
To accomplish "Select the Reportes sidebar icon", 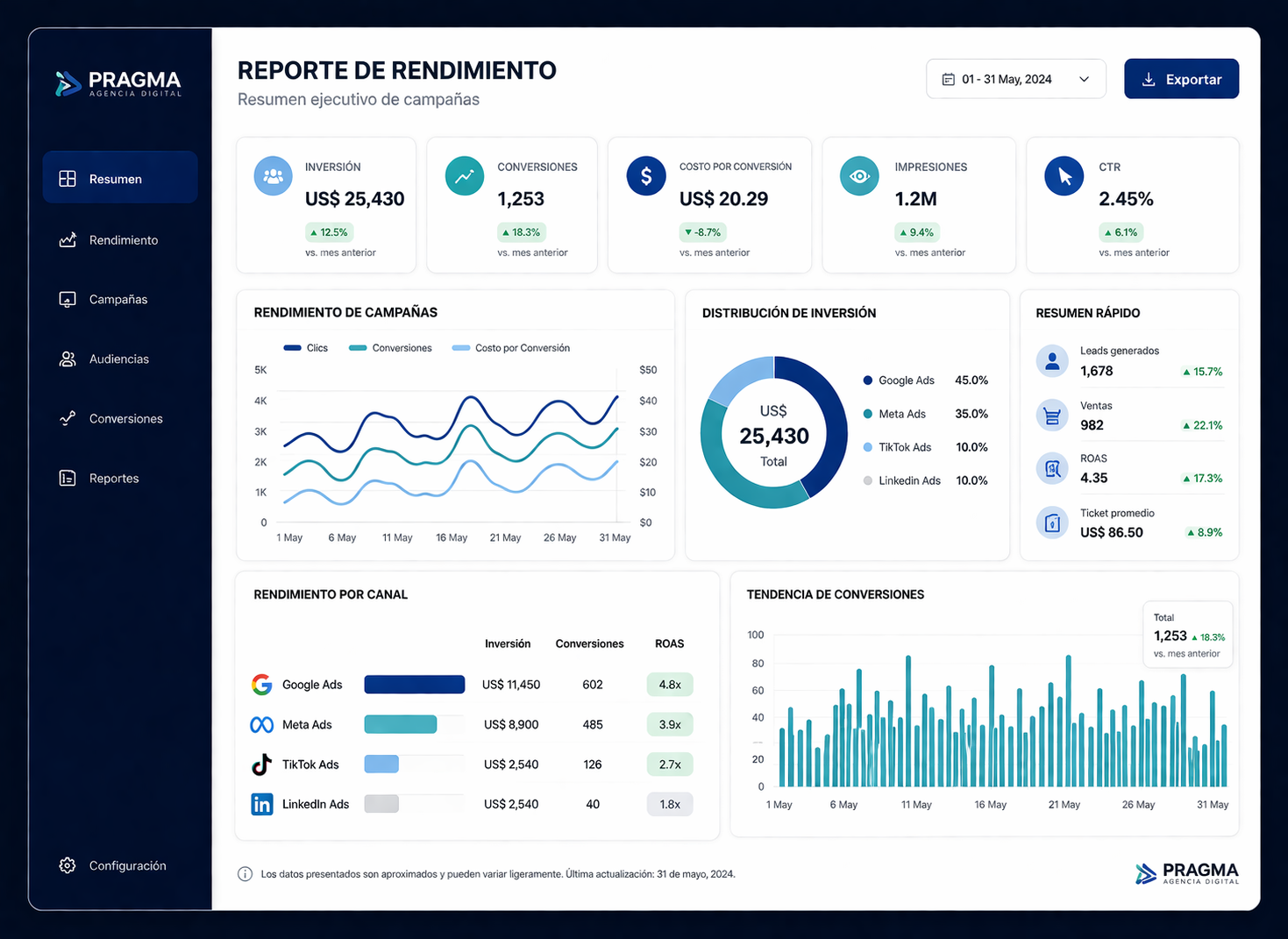I will pos(67,478).
